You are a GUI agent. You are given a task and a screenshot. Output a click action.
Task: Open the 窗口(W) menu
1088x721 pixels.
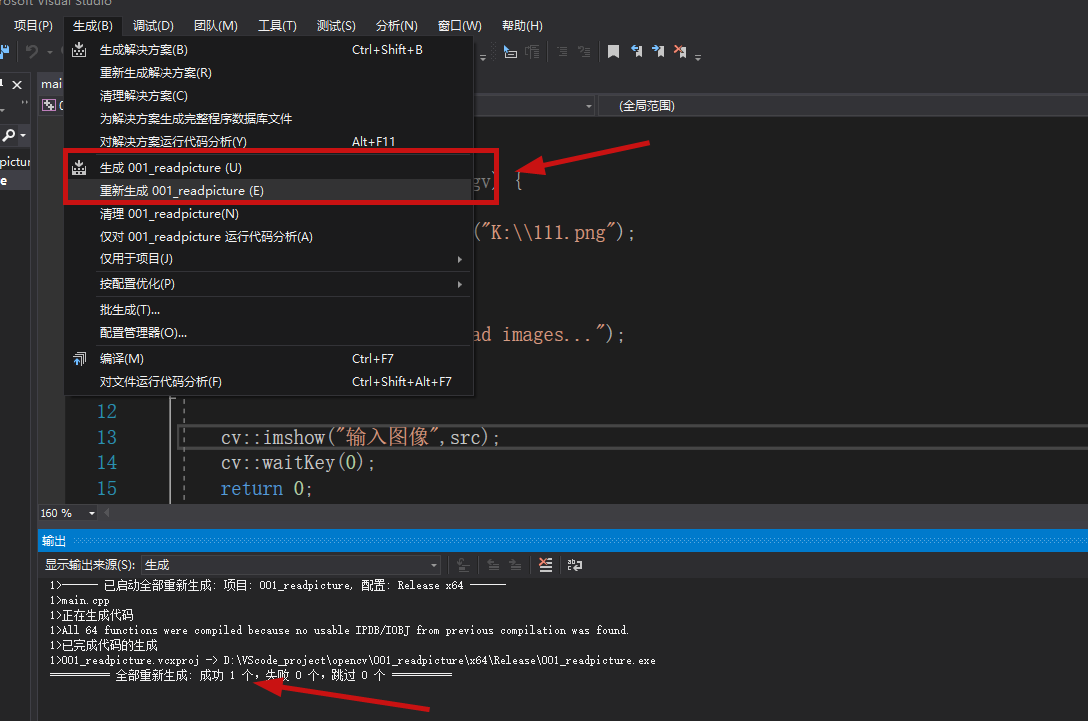click(x=460, y=26)
